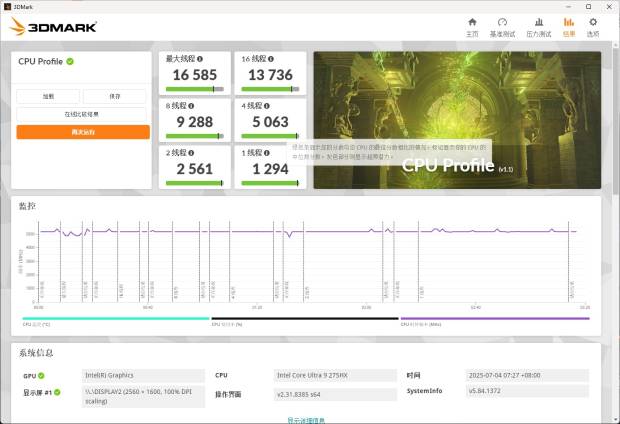Click the 9 288 score progress bar

pyautogui.click(x=195, y=136)
